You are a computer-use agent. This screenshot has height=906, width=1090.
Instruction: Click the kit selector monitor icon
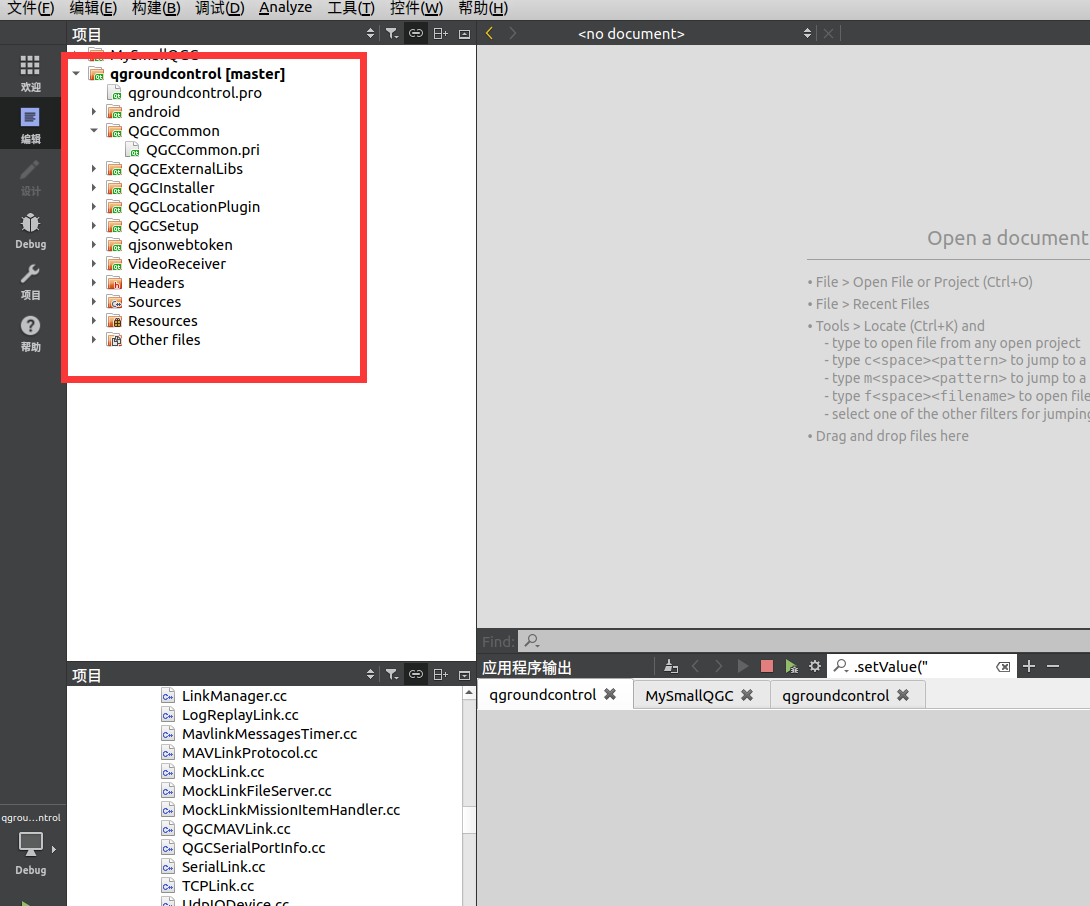point(31,844)
